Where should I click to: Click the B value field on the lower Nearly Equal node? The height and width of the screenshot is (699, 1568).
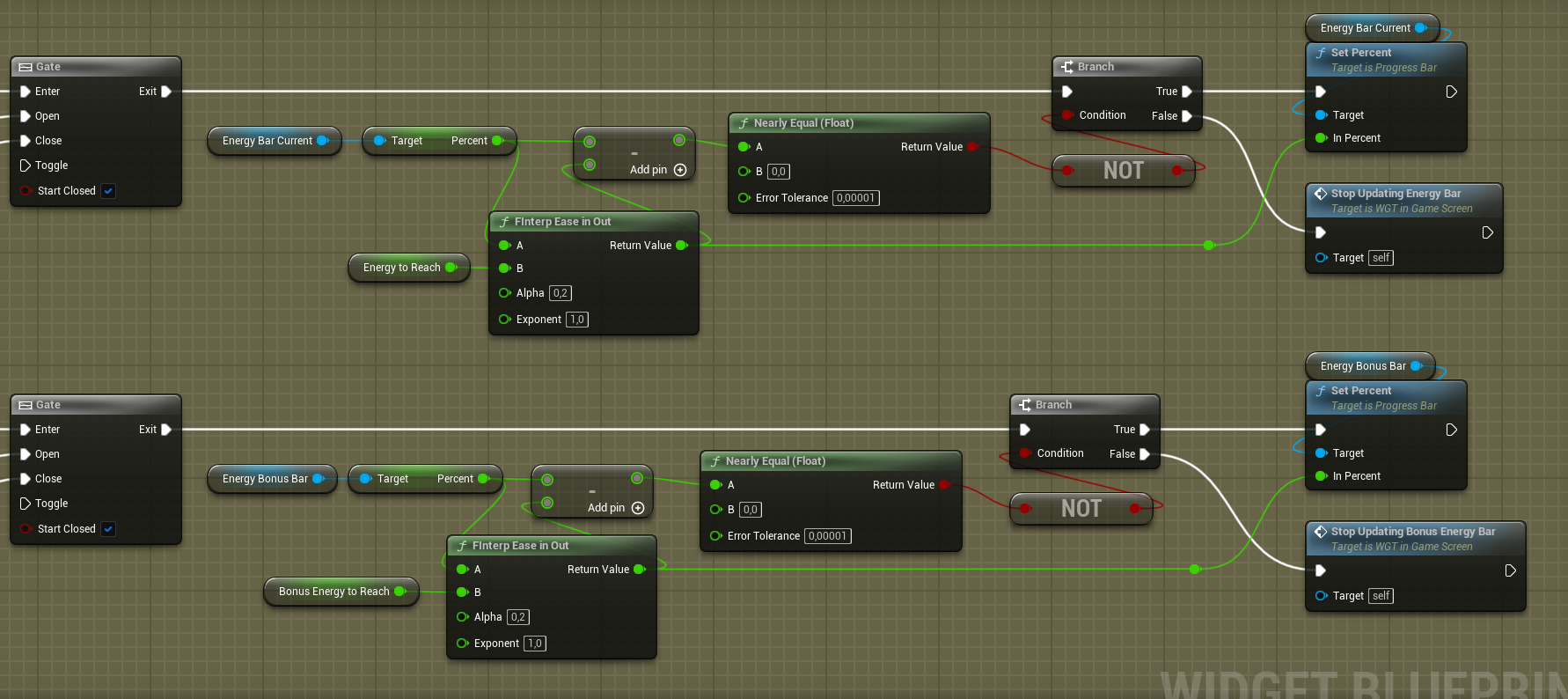[750, 510]
